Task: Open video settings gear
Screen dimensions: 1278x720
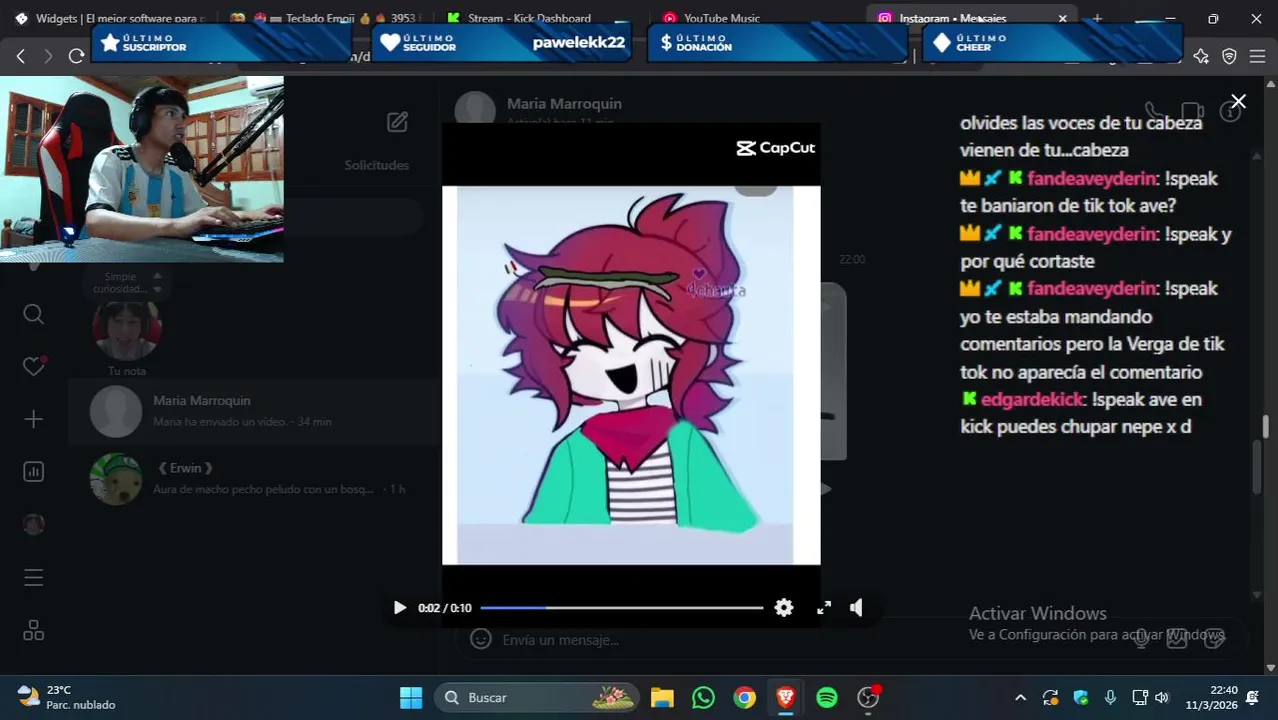Action: tap(784, 608)
